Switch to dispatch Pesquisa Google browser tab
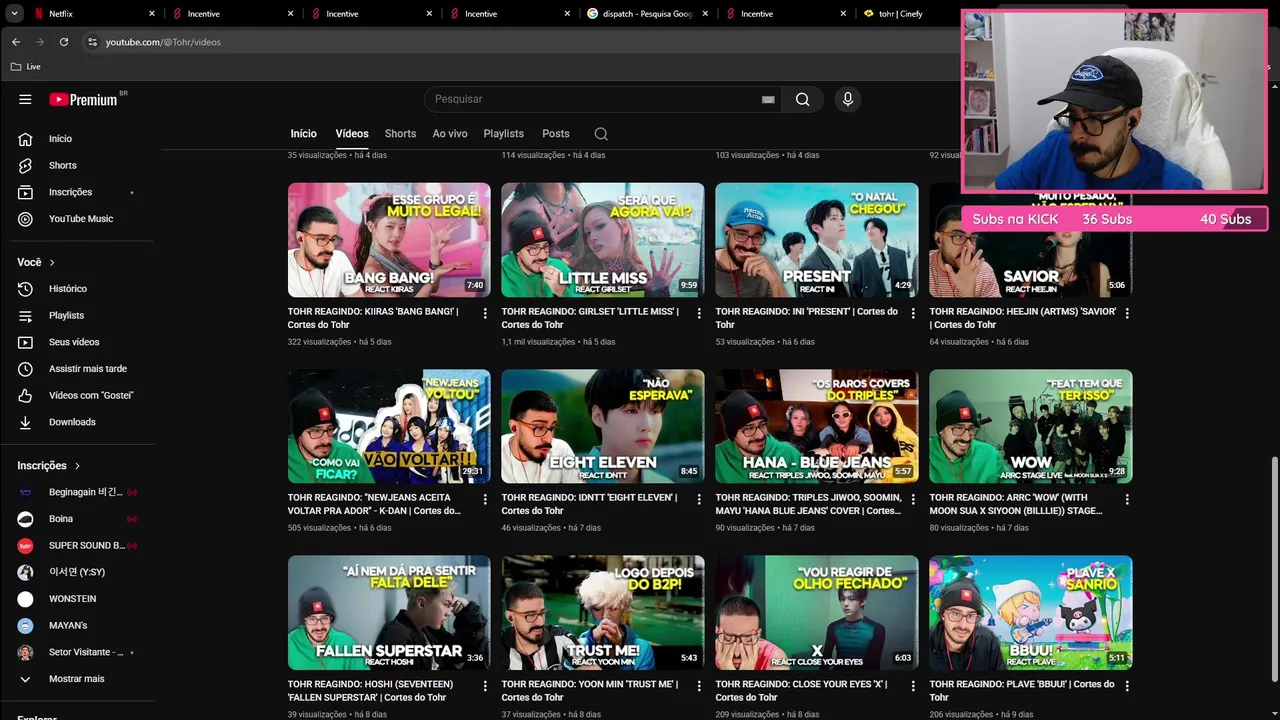The width and height of the screenshot is (1280, 720). coord(648,14)
